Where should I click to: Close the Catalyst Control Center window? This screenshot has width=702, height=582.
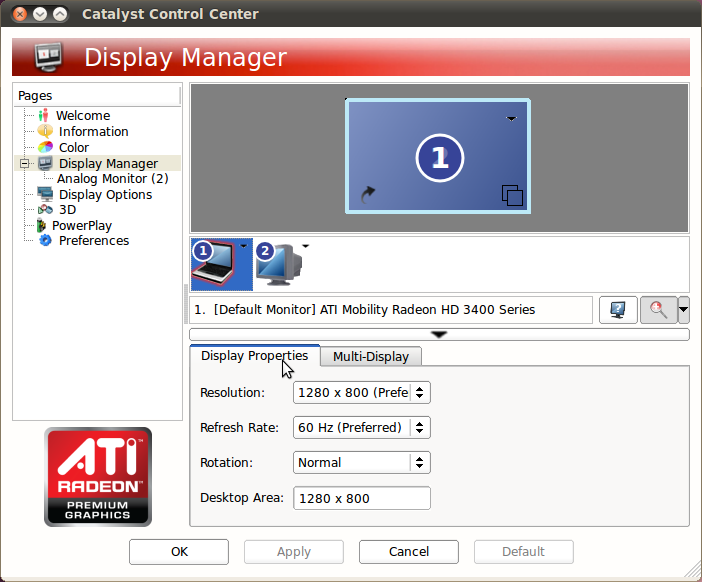coord(20,14)
